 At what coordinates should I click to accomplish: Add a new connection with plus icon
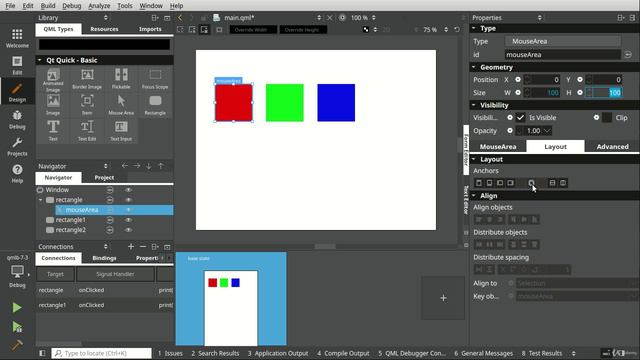point(131,247)
